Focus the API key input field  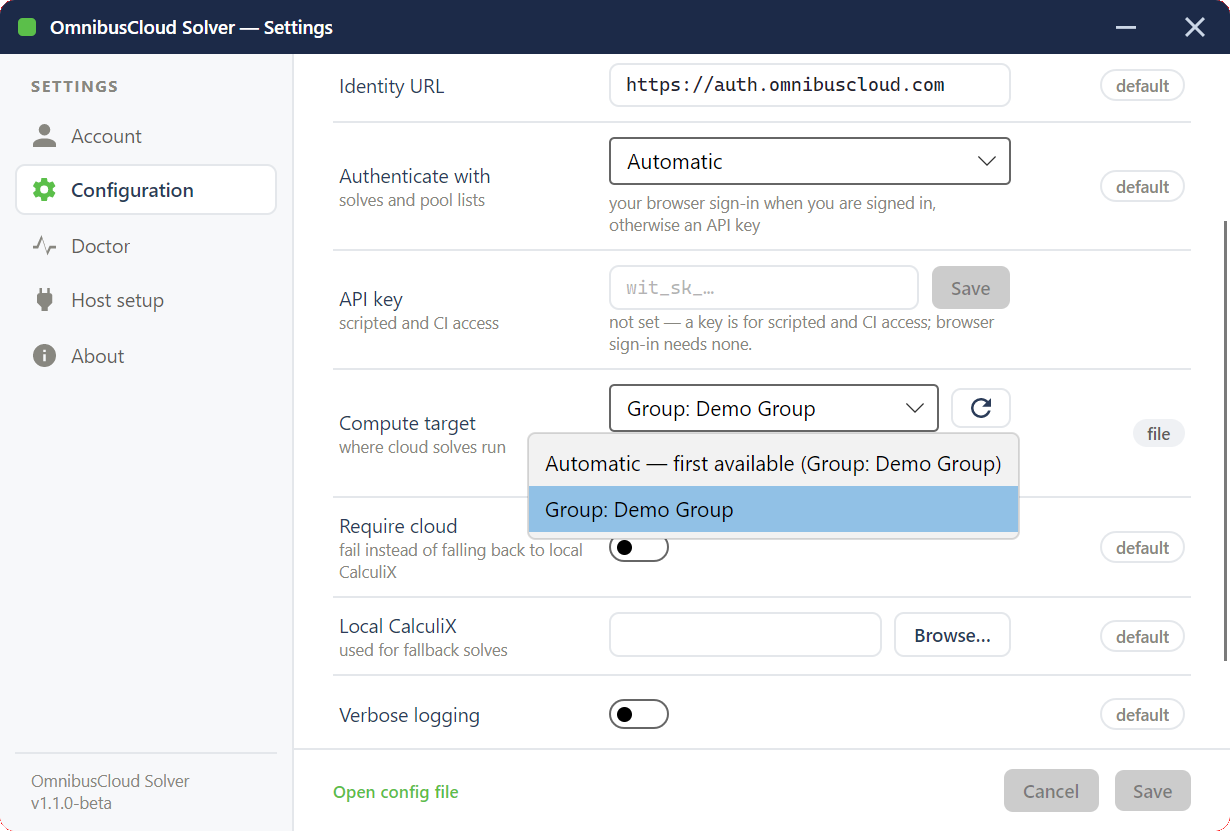tap(764, 288)
